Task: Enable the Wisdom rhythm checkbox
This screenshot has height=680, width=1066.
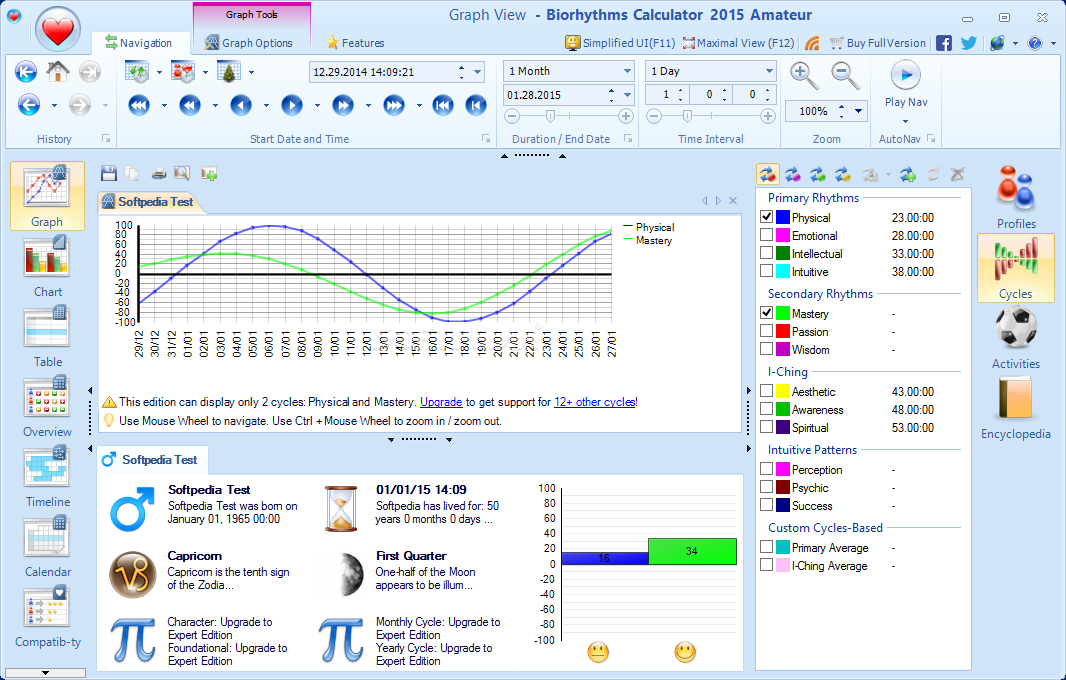Action: point(767,349)
